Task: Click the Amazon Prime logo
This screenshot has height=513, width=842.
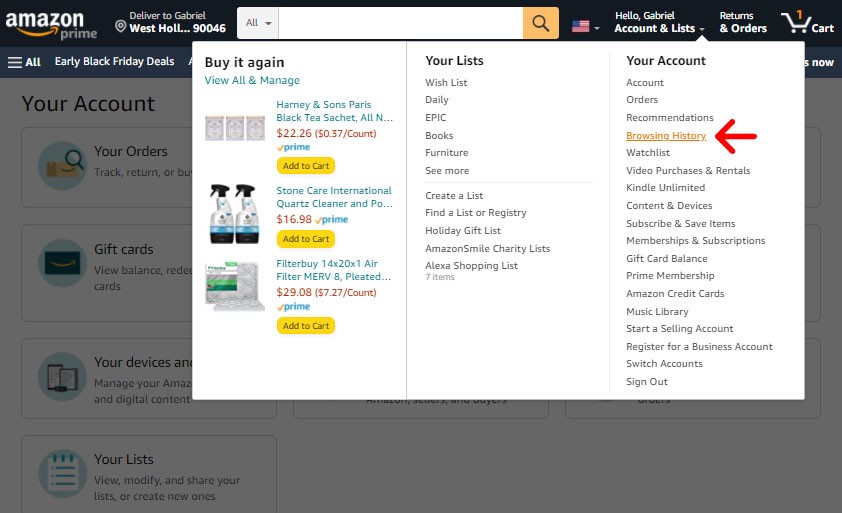Action: [x=51, y=25]
